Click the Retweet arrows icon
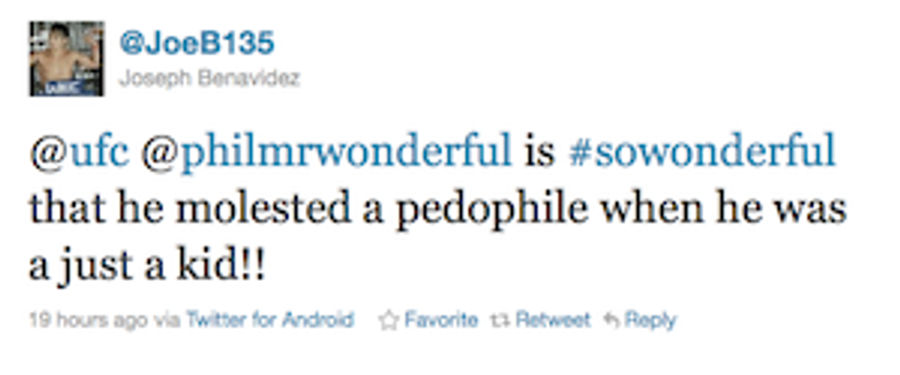Image resolution: width=900 pixels, height=375 pixels. (500, 320)
